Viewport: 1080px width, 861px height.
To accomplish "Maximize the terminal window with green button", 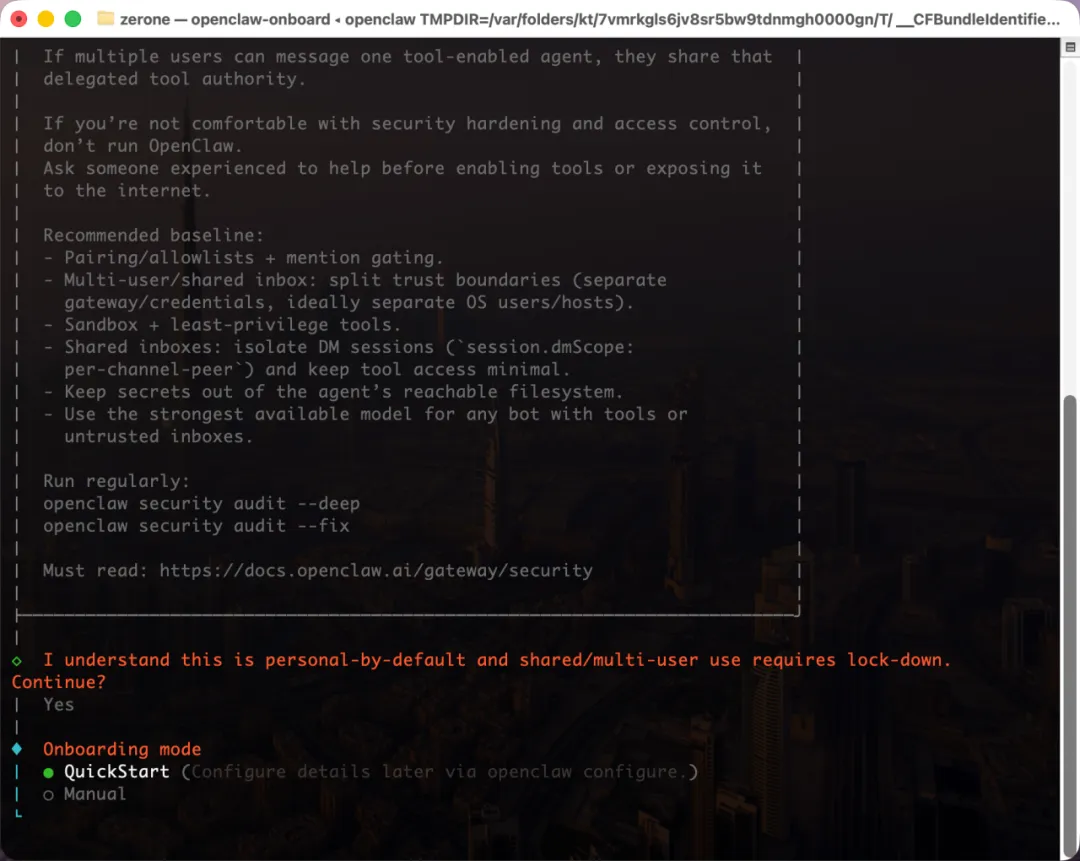I will coord(72,19).
